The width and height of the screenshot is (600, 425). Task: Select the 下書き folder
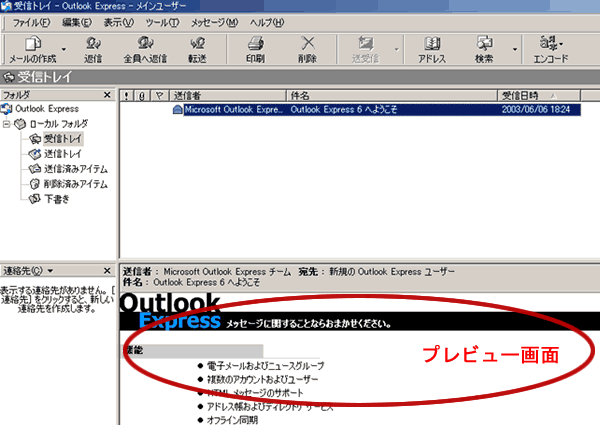57,199
